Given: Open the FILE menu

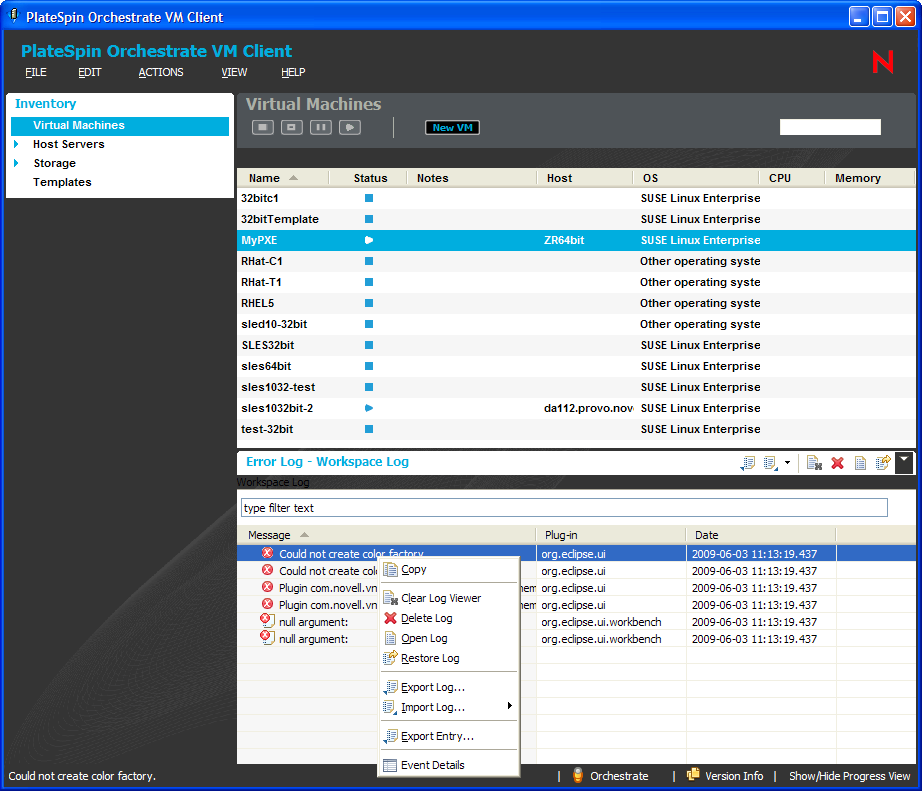Looking at the screenshot, I should [36, 72].
